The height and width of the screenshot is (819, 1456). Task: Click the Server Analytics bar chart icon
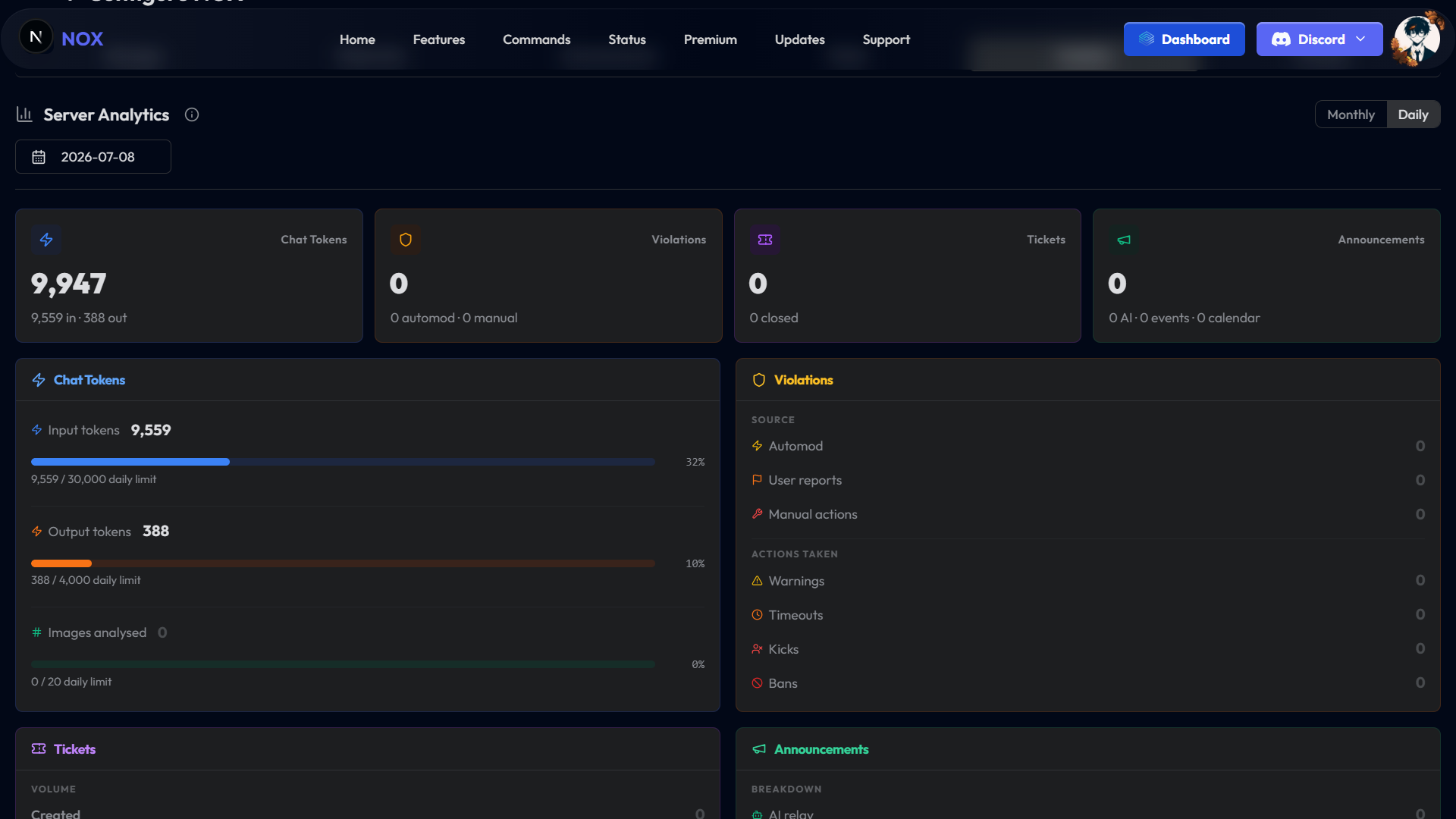(x=24, y=115)
